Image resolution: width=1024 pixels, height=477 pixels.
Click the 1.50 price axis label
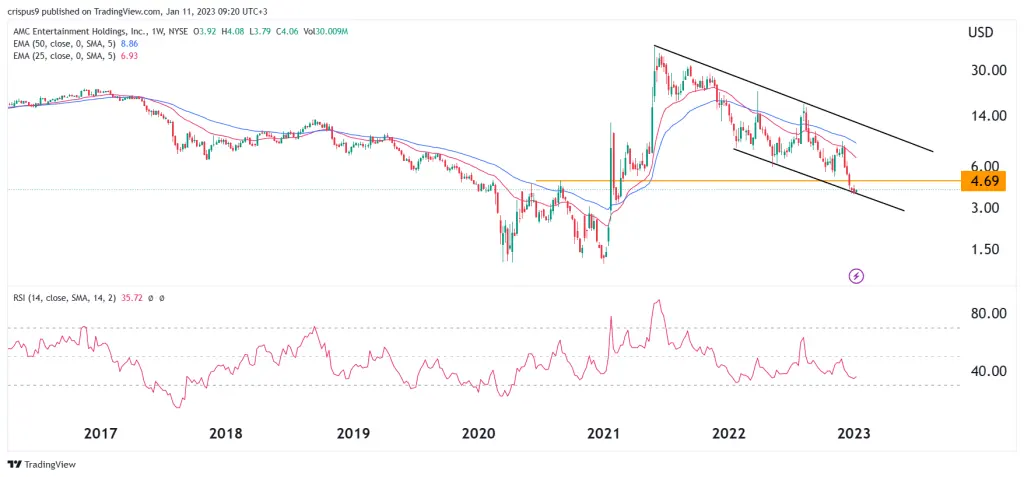[x=987, y=250]
